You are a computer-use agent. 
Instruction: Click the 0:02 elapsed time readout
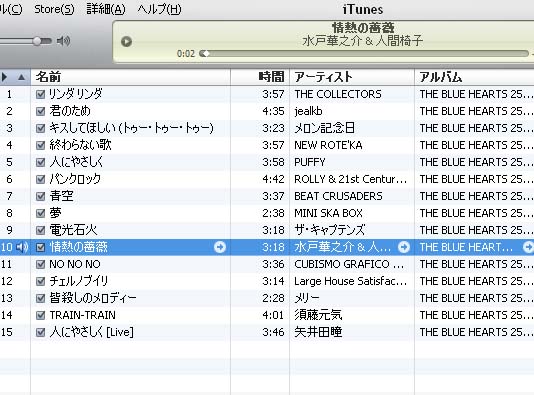(x=186, y=54)
